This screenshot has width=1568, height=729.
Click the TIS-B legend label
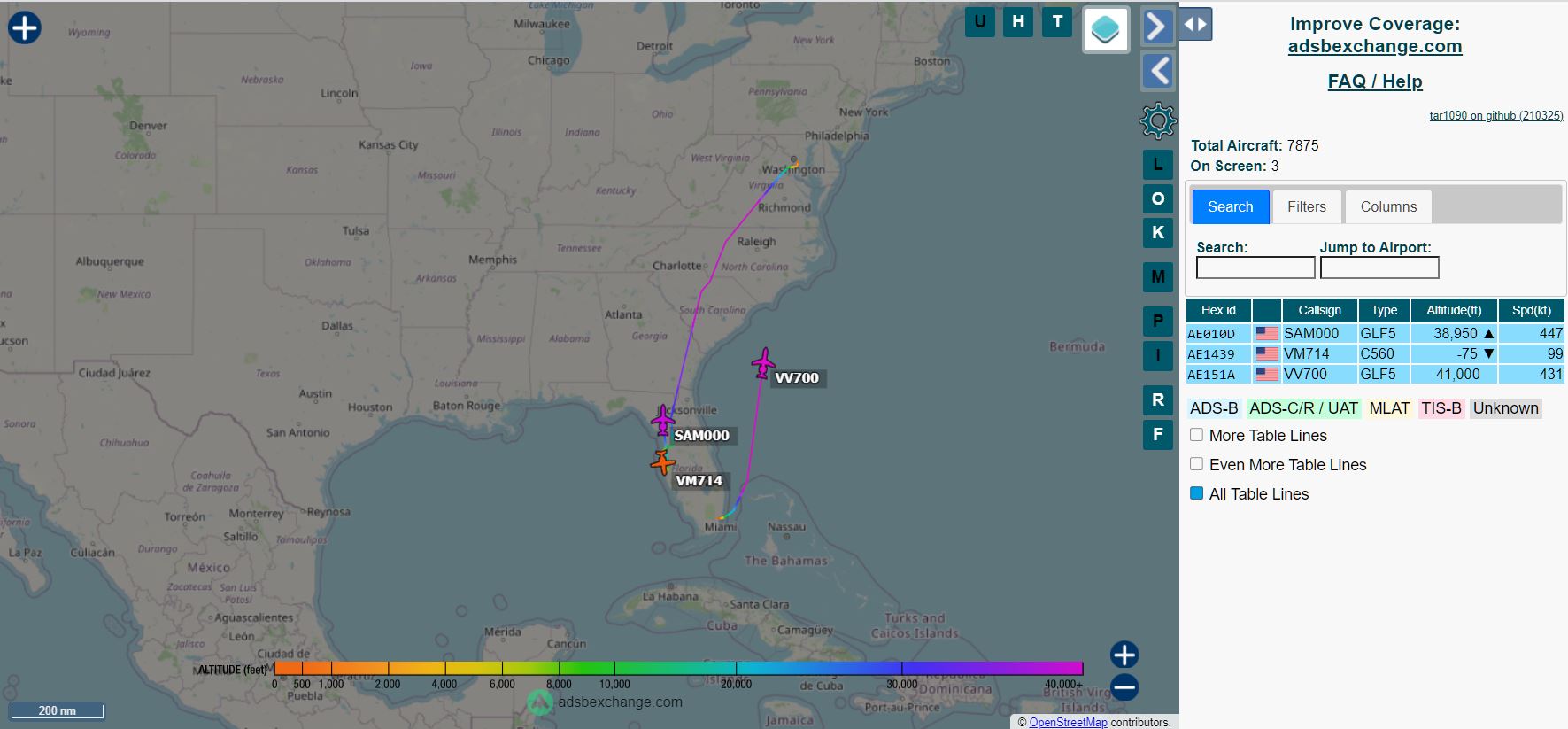(1441, 408)
